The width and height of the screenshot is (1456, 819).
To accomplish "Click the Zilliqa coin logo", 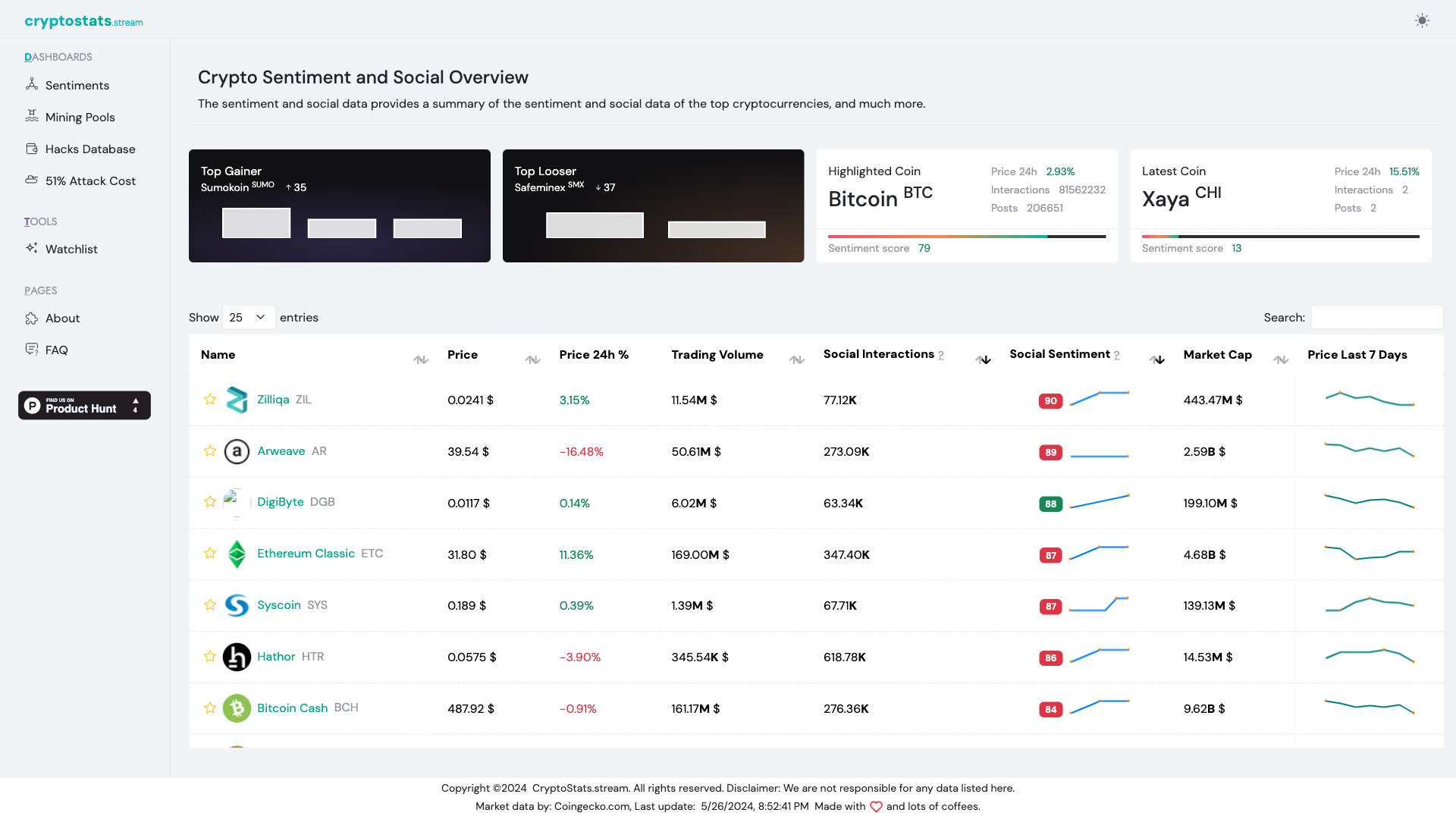I will tap(237, 400).
